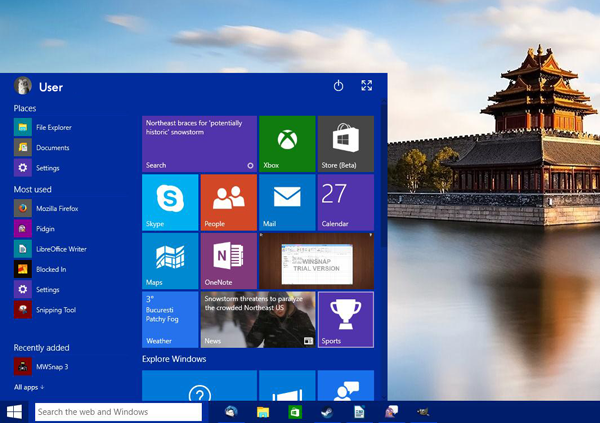Launch the OneNote tile

click(228, 261)
